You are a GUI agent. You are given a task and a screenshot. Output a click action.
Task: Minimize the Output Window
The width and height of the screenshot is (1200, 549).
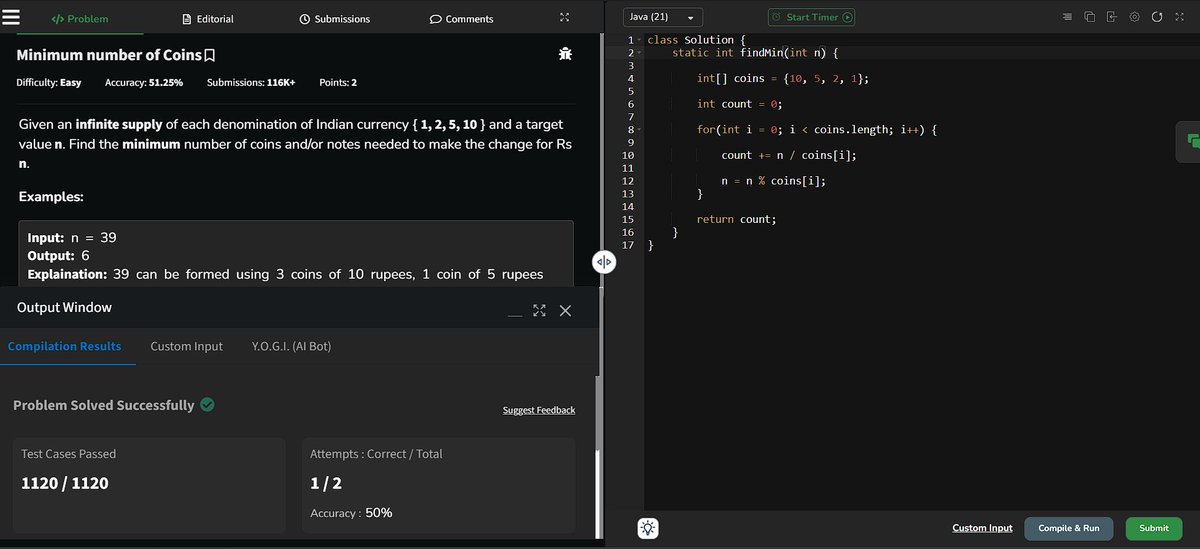pos(515,313)
